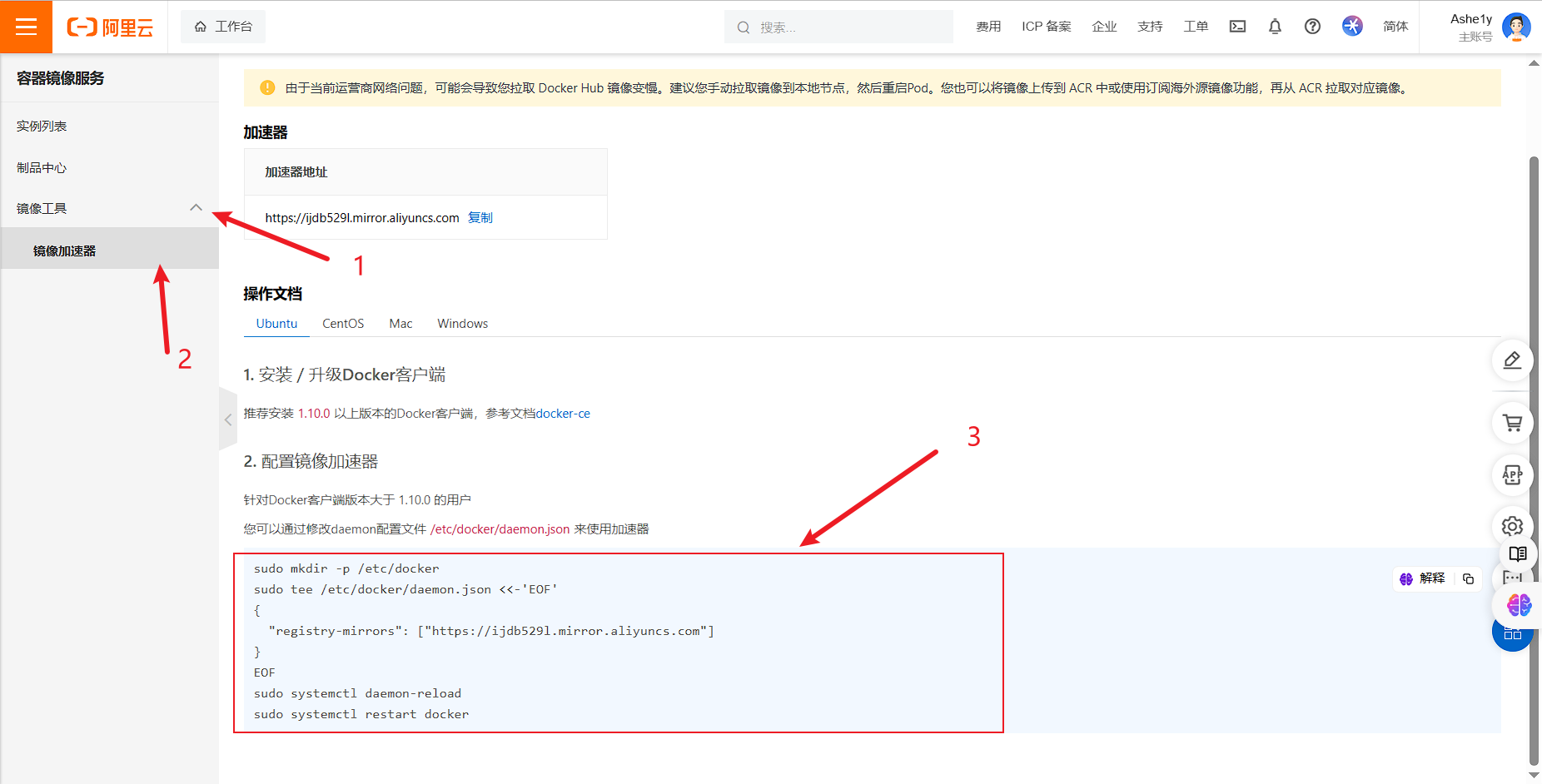Viewport: 1542px width, 784px height.
Task: Switch to the Mac tab
Action: pyautogui.click(x=400, y=323)
